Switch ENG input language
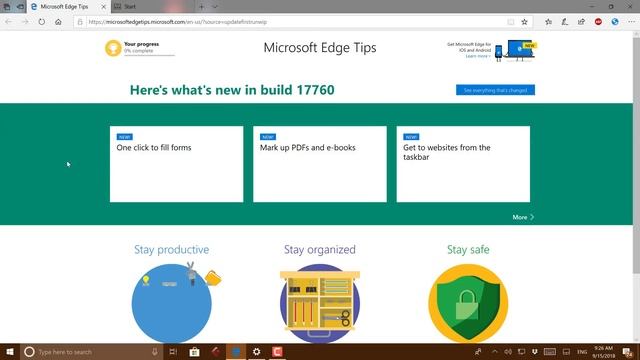Image resolution: width=640 pixels, height=360 pixels. click(582, 351)
